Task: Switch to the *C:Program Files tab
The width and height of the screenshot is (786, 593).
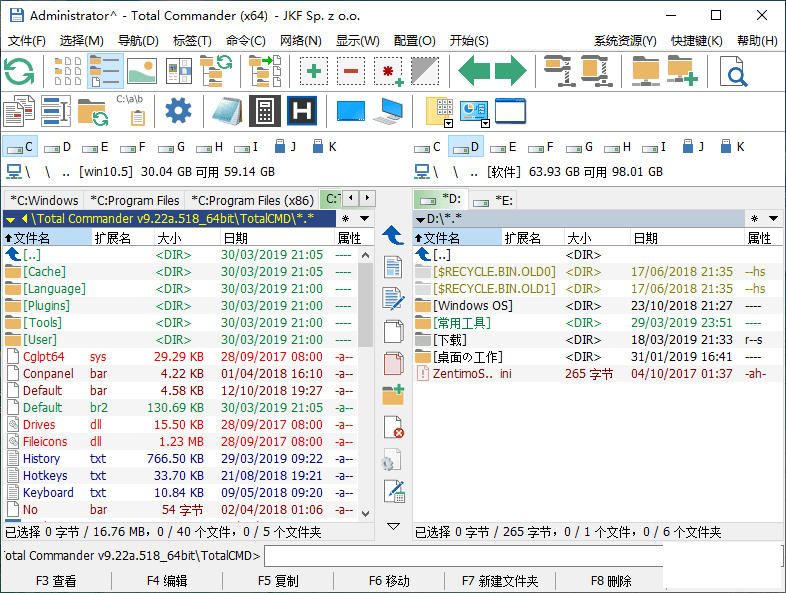Action: click(134, 201)
